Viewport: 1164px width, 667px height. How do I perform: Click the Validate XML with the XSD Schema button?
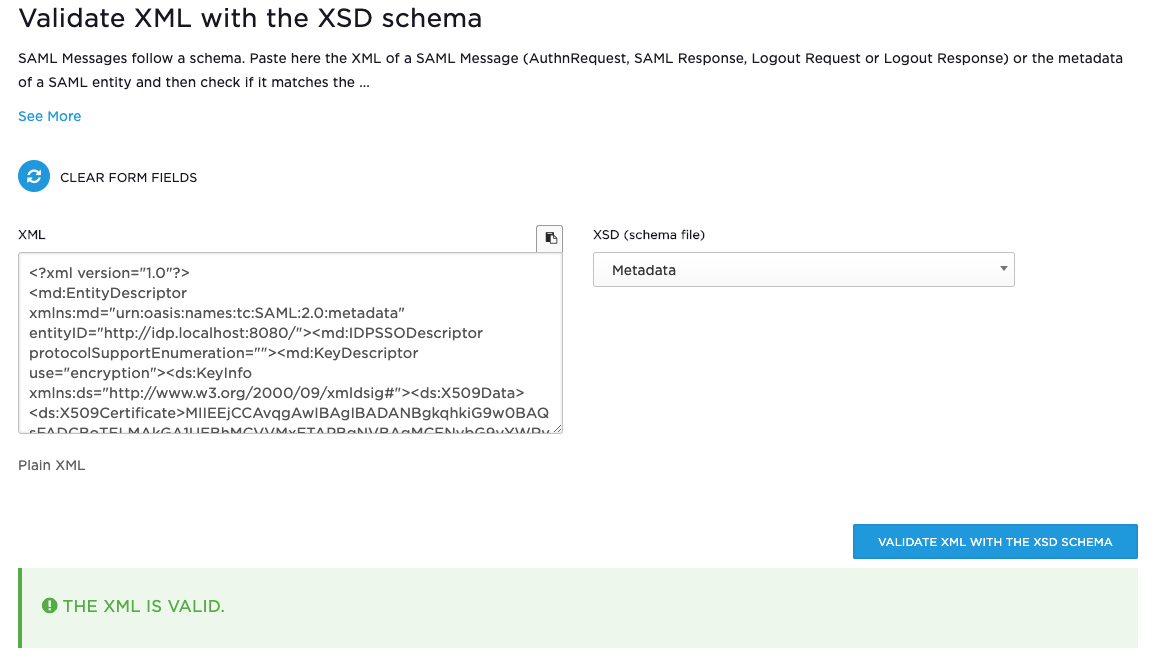[994, 541]
